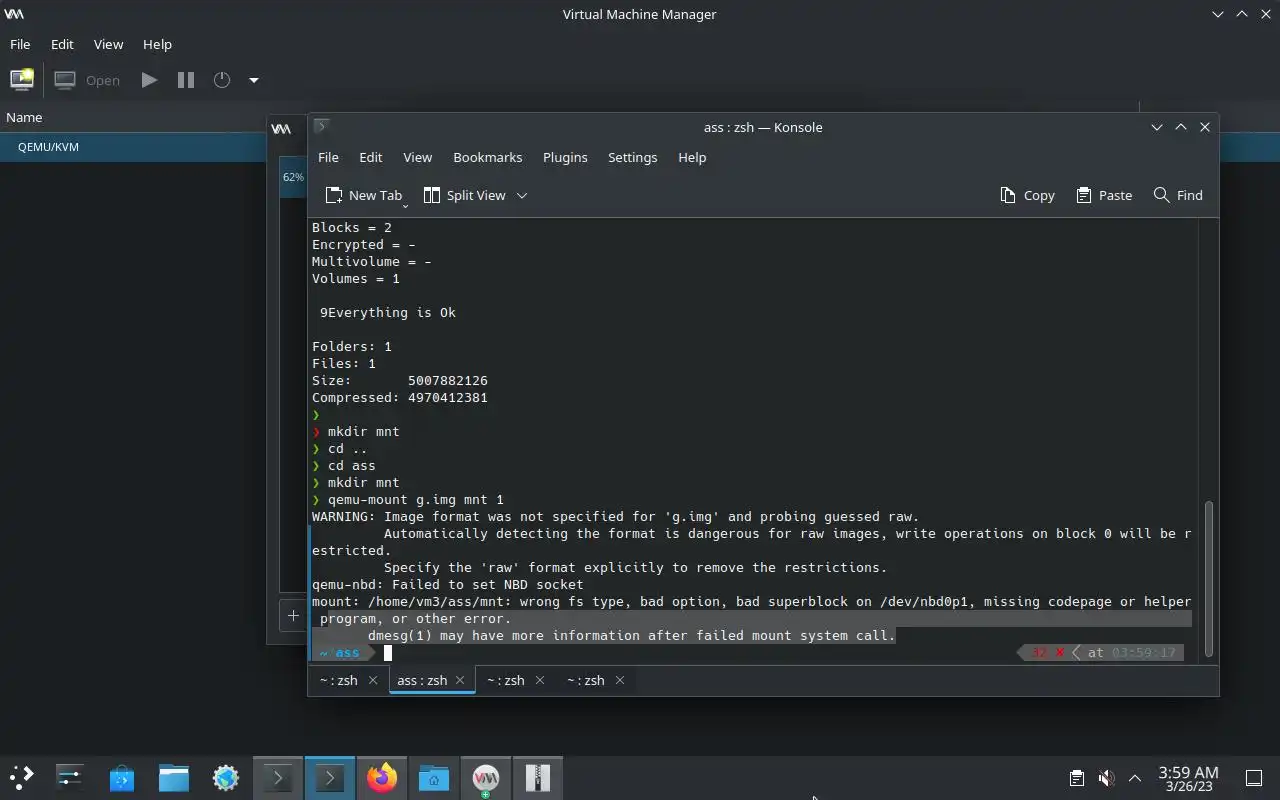The width and height of the screenshot is (1280, 800).
Task: Open the clipboard tray icon
Action: coord(1077,778)
